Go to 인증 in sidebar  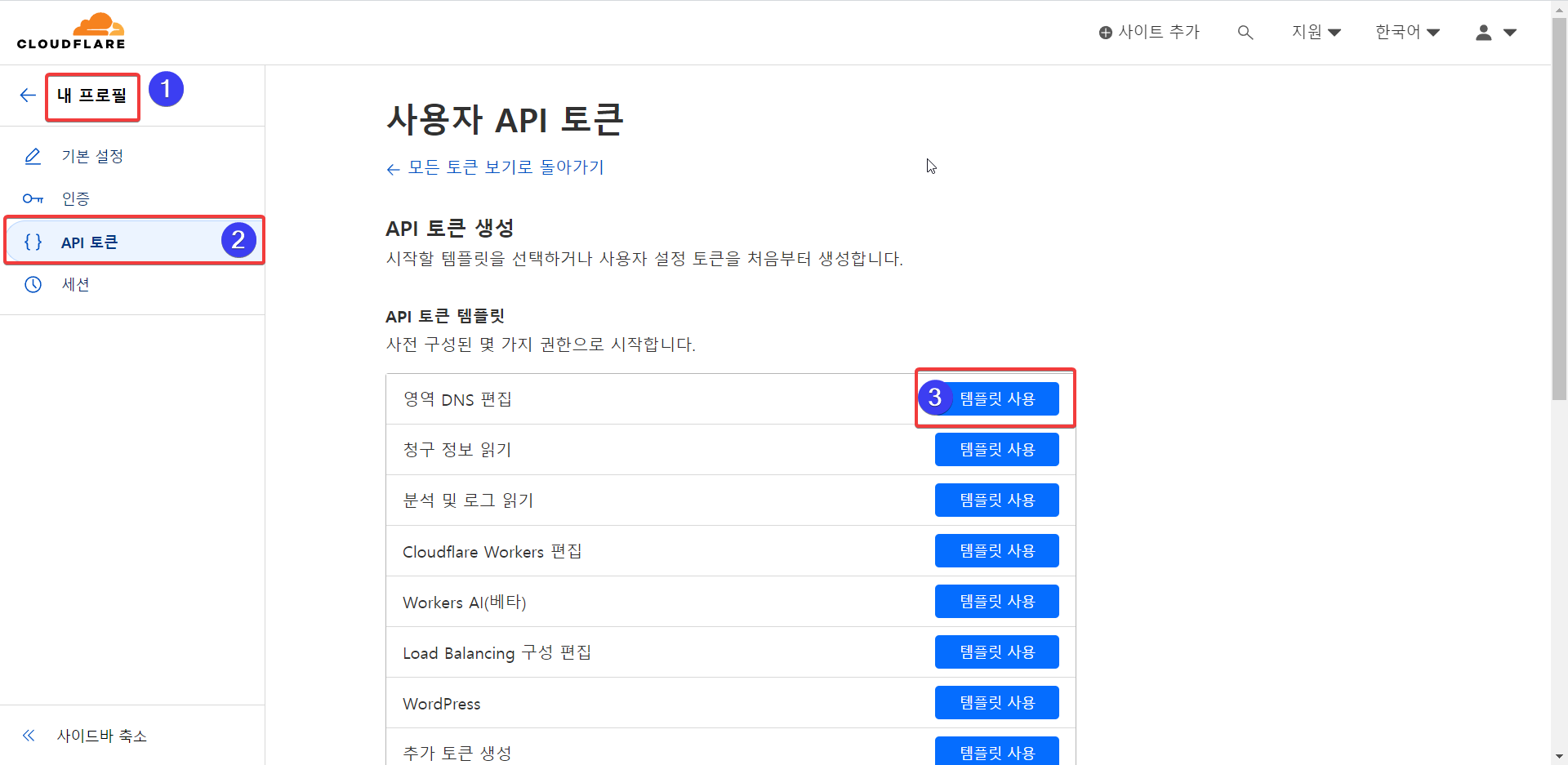[132, 198]
